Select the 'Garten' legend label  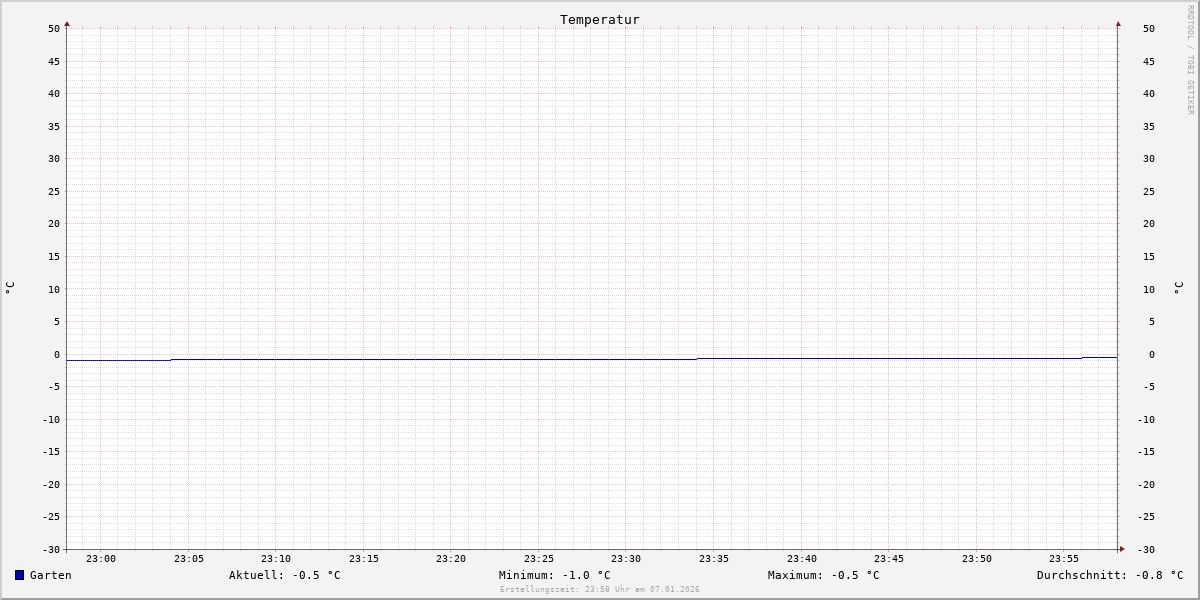pos(51,575)
